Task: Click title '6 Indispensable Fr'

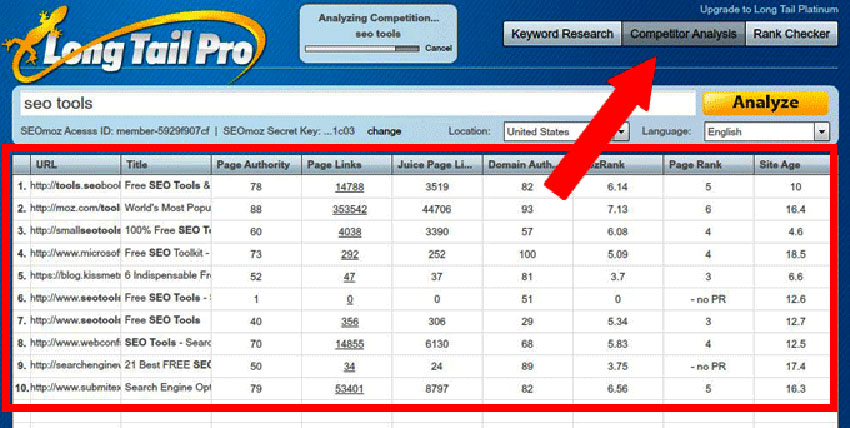Action: coord(168,276)
